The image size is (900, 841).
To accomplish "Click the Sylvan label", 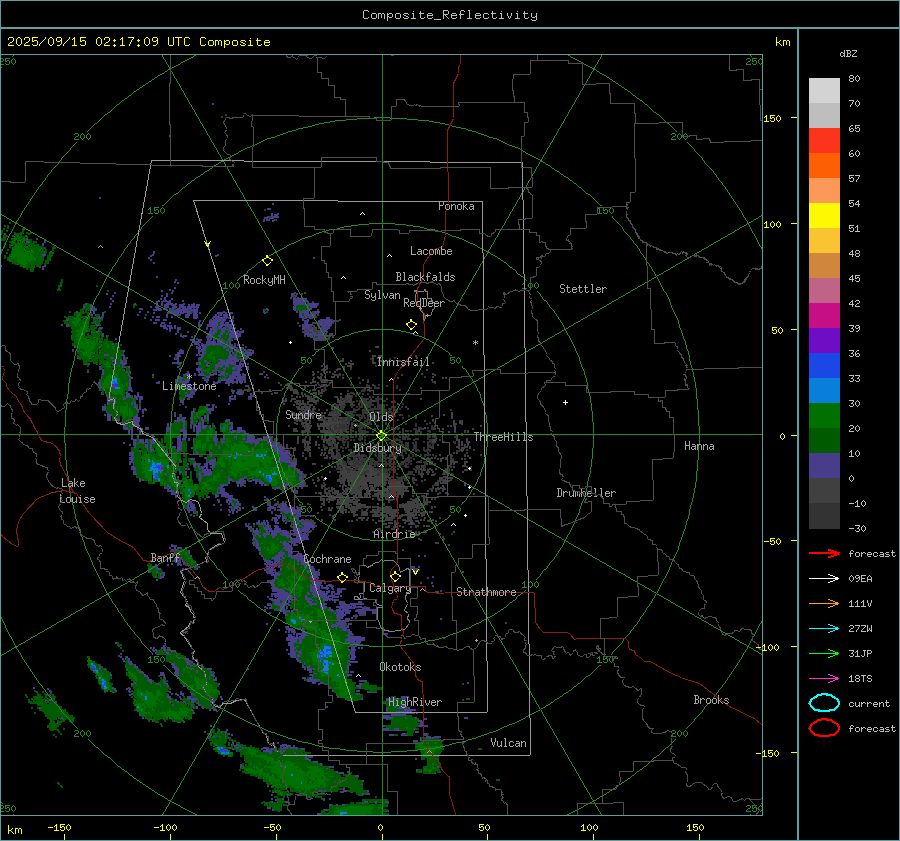I will click(382, 295).
